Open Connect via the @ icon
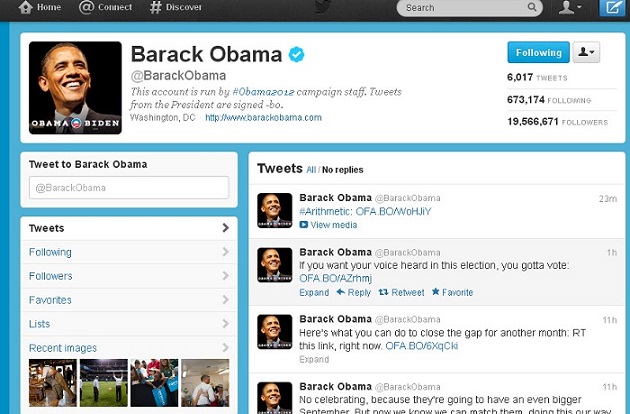The image size is (630, 414). click(x=86, y=7)
